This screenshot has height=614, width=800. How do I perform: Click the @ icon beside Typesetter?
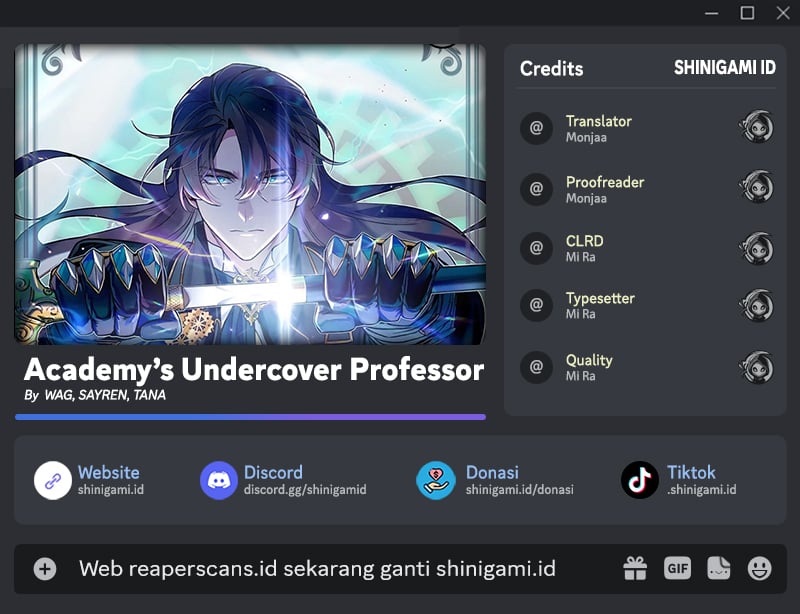coord(536,305)
